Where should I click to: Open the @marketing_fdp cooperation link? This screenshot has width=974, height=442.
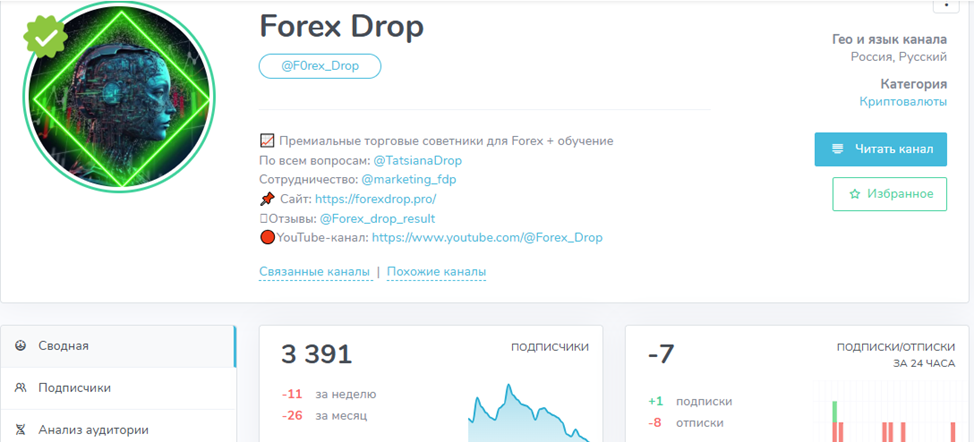[x=409, y=179]
